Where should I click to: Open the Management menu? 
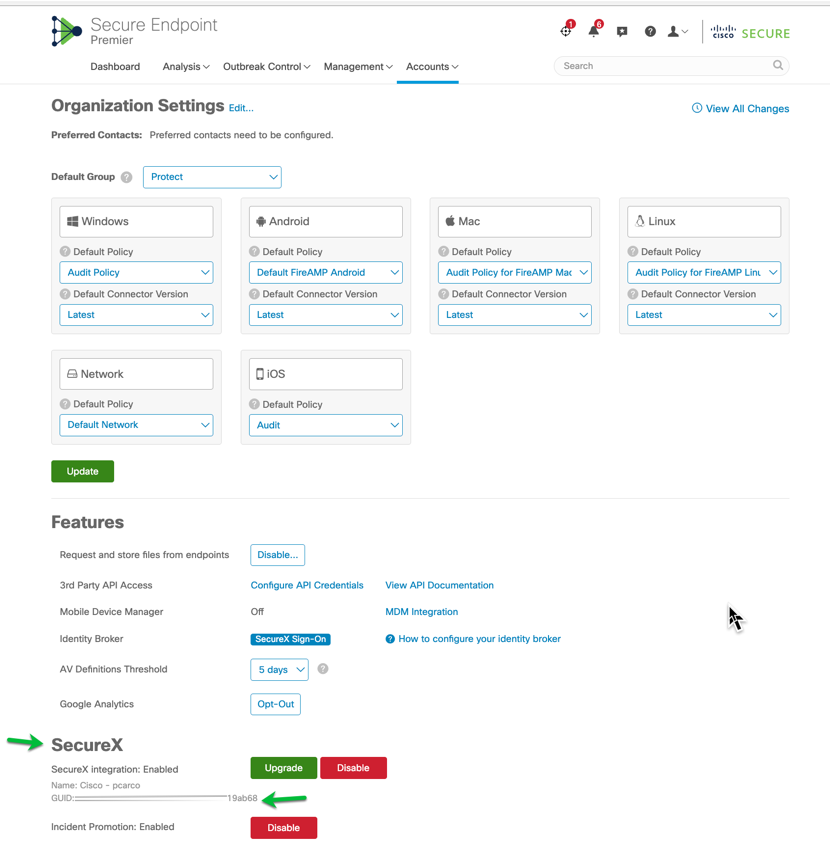point(358,67)
